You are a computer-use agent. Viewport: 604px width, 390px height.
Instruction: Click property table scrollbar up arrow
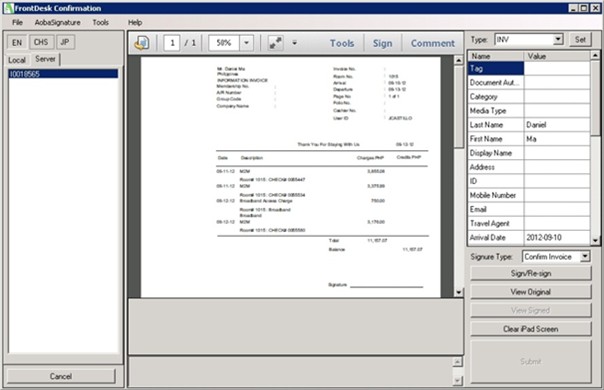click(595, 55)
